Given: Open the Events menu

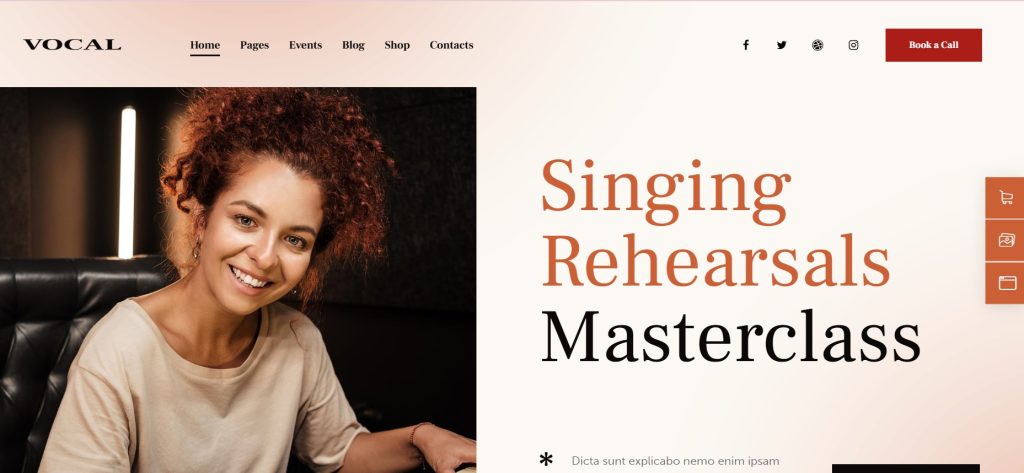Looking at the screenshot, I should 306,45.
